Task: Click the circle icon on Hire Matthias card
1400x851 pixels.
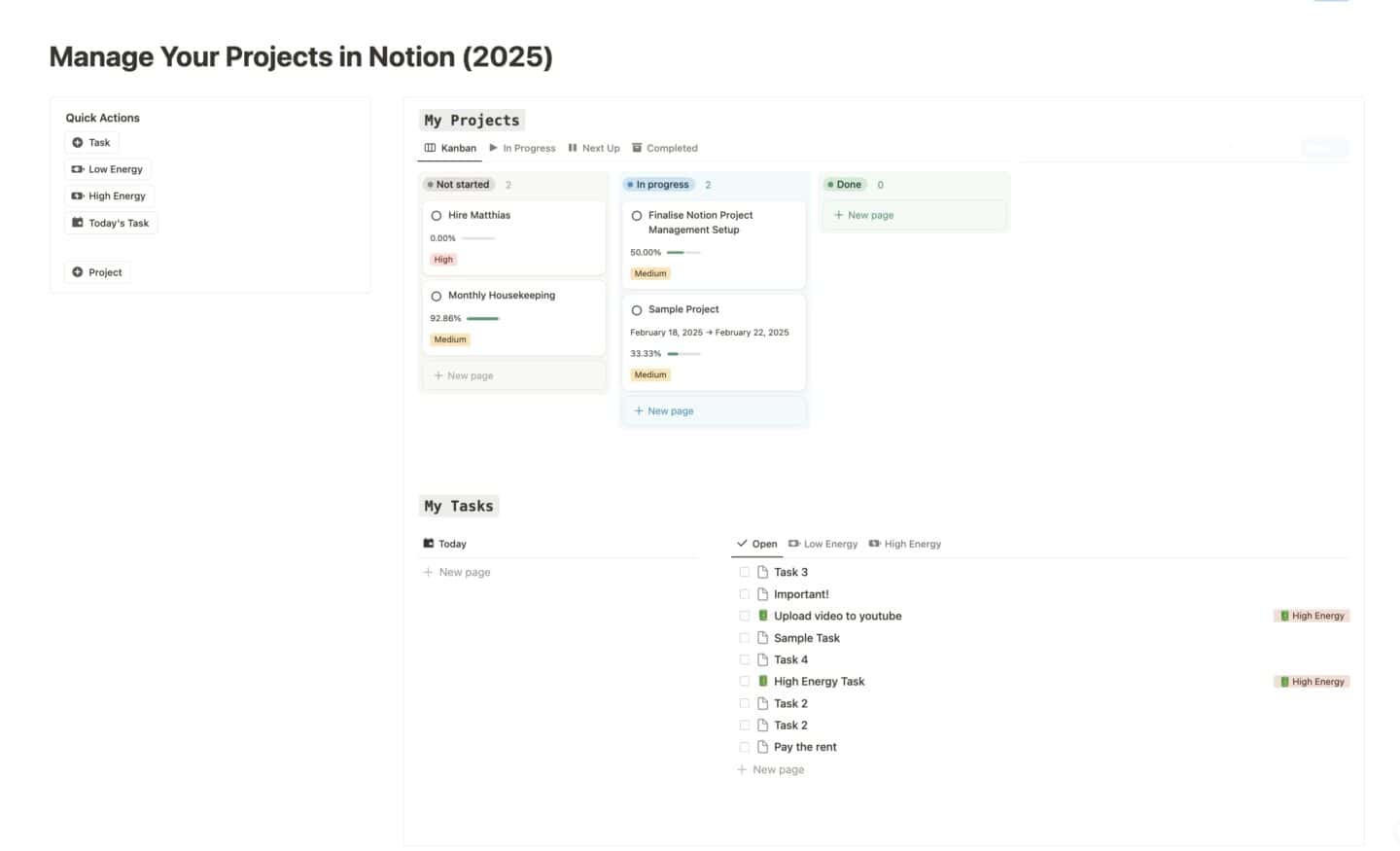Action: (x=437, y=216)
